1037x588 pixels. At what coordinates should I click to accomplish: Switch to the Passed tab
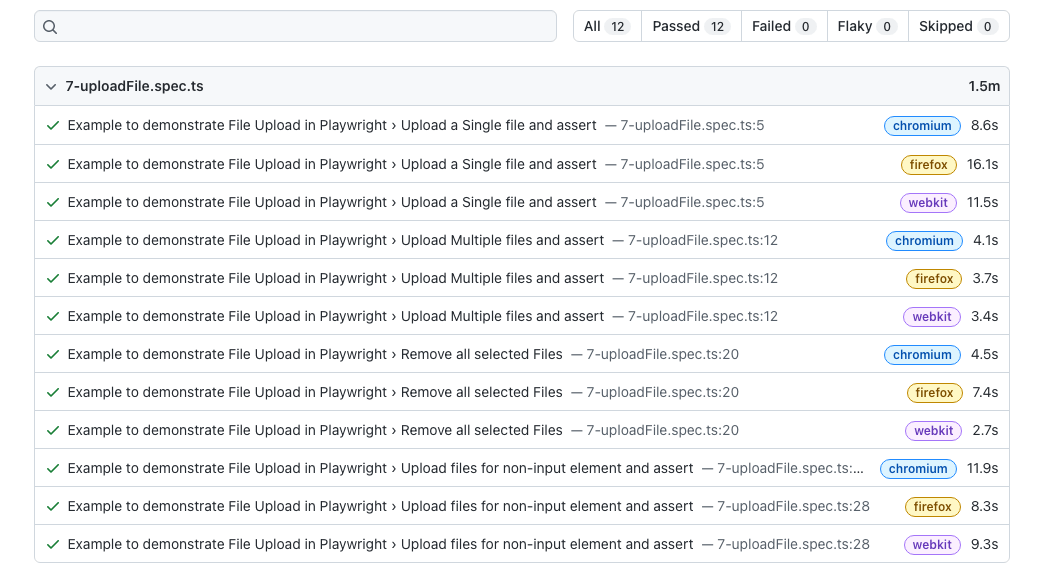(x=690, y=26)
